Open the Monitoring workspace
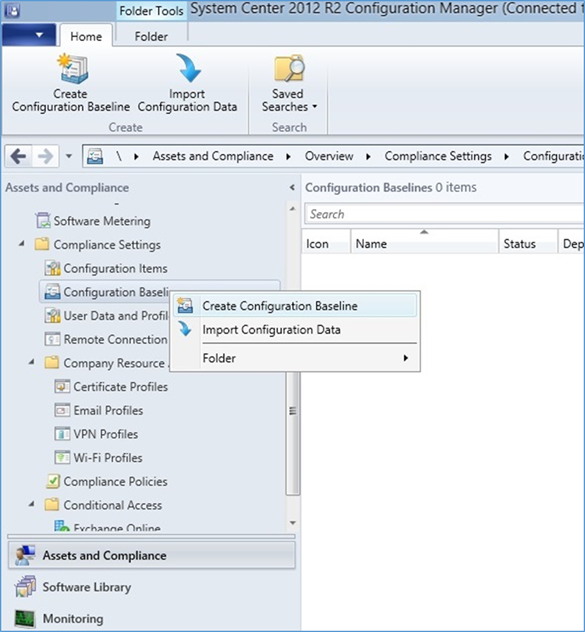585x632 pixels. [x=152, y=619]
